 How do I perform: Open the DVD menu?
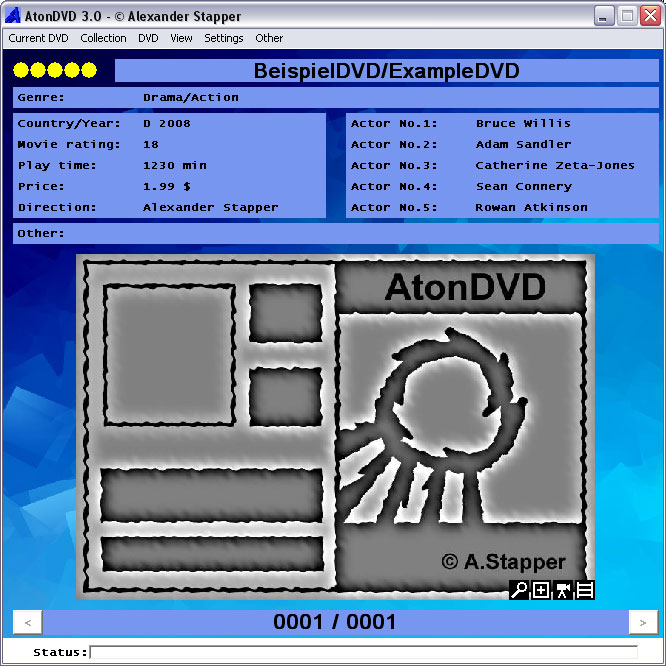click(148, 38)
